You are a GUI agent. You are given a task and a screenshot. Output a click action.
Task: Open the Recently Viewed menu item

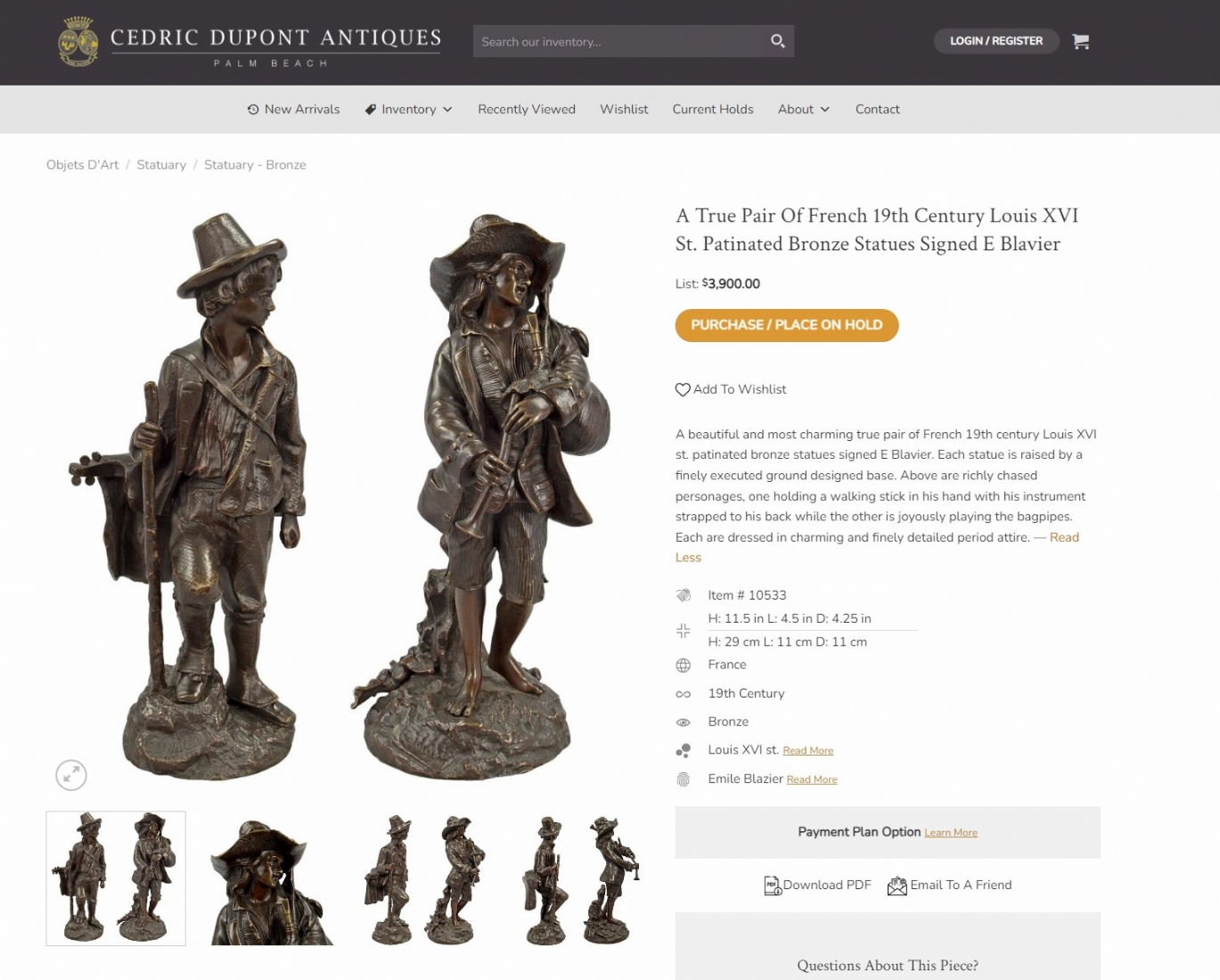(527, 110)
